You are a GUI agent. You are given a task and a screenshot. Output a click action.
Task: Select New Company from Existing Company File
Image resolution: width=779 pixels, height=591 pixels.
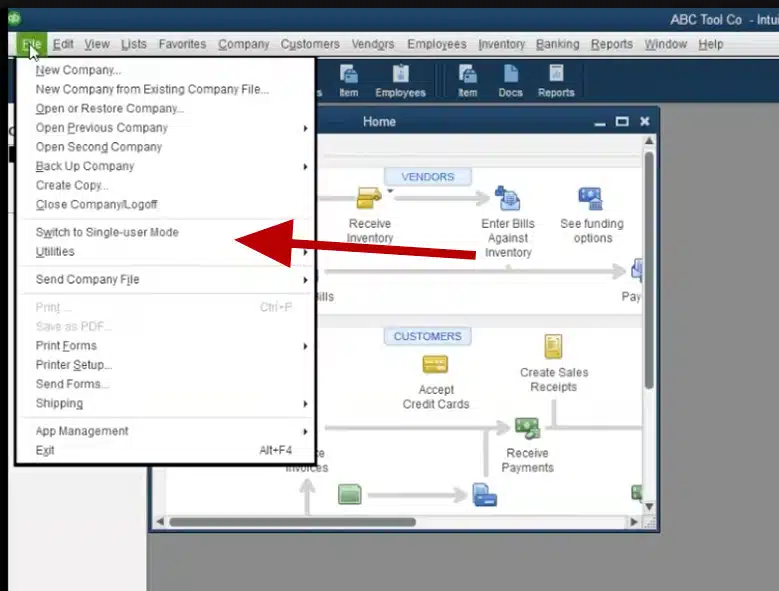[166, 89]
